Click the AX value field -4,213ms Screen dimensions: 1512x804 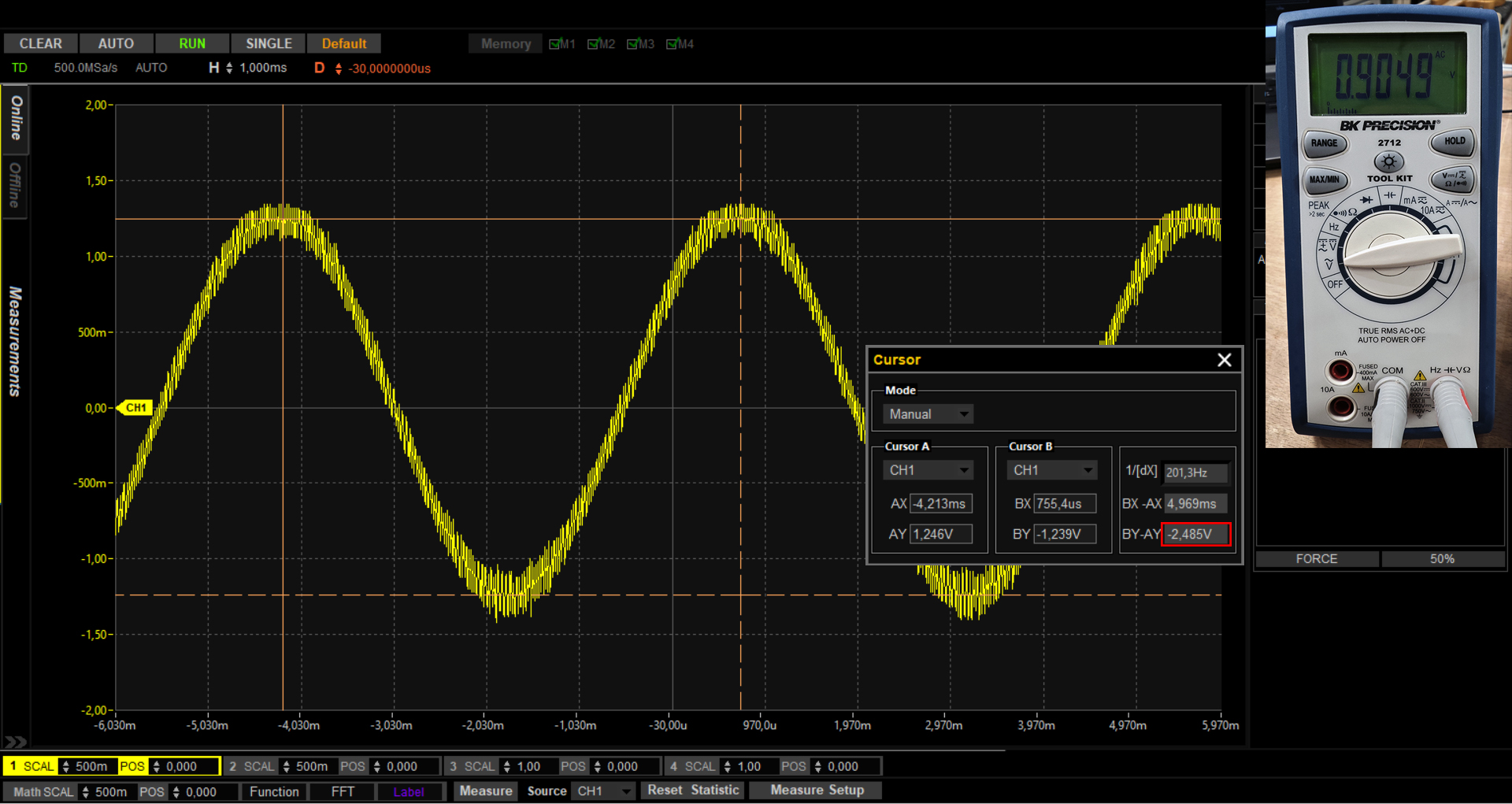click(941, 504)
